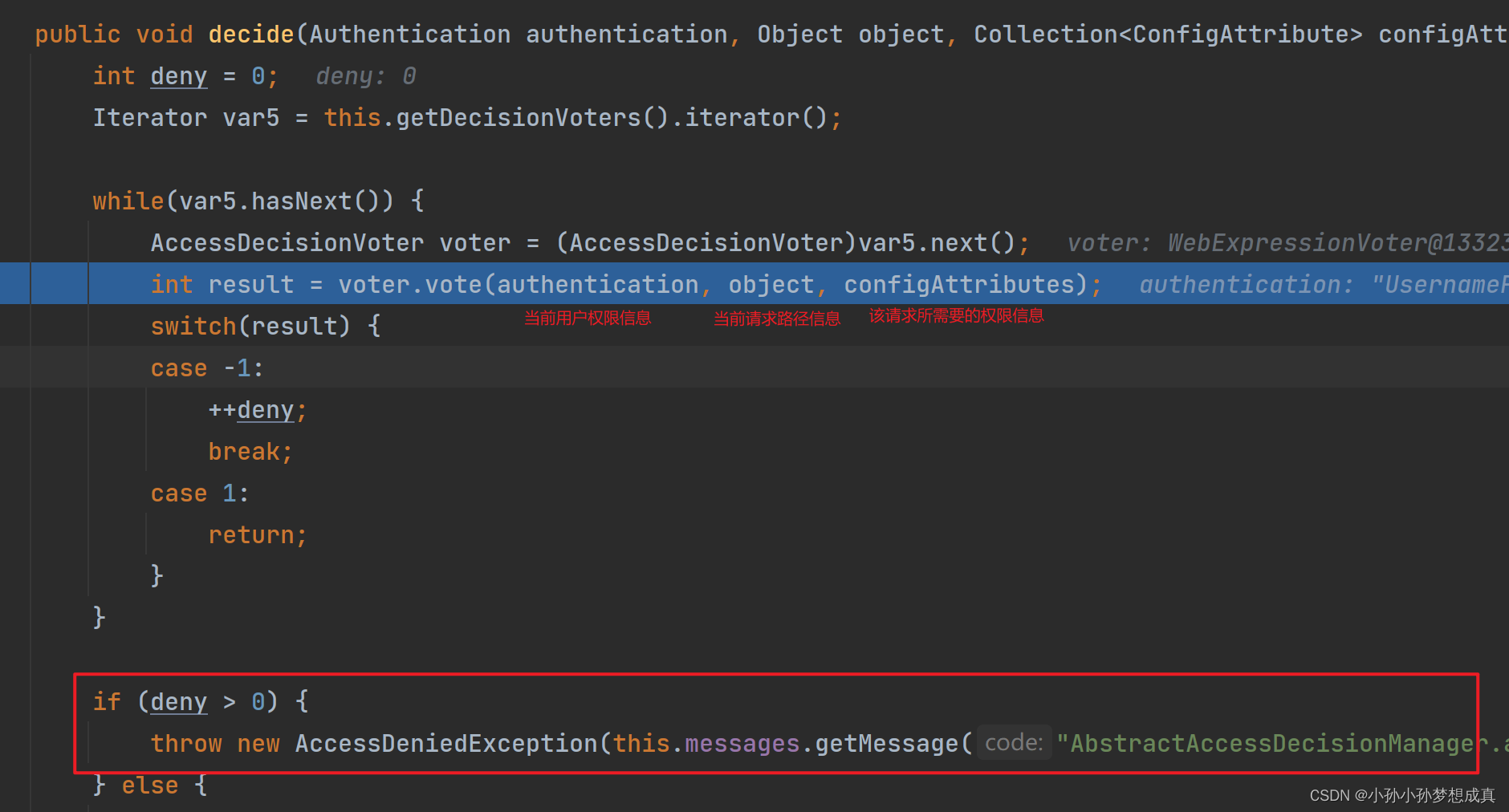Image resolution: width=1509 pixels, height=812 pixels.
Task: Click 'configAttributes' argument in vote call
Action: pos(959,285)
